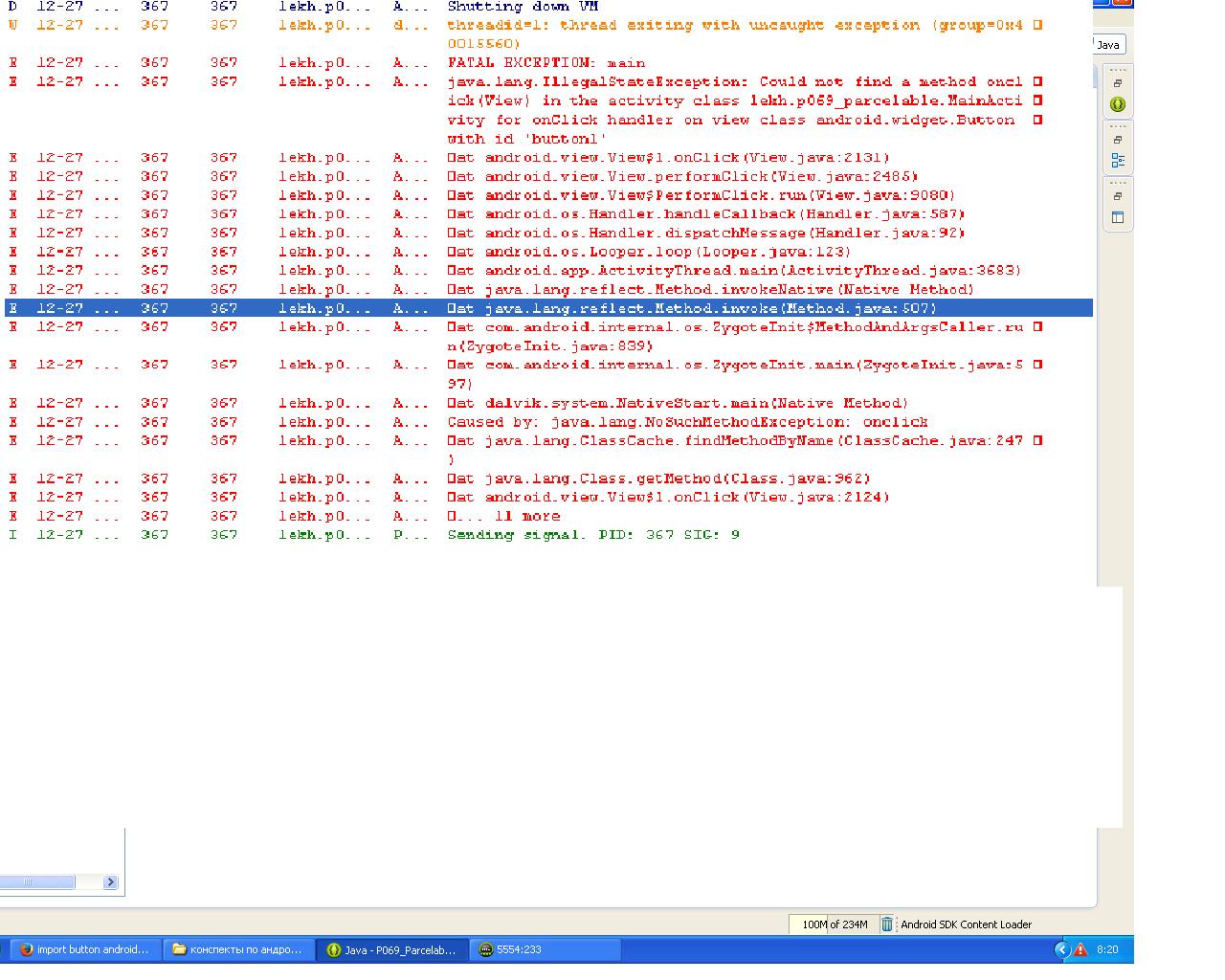Select 'Caused by: NoSuchMethodException: onclick' row

pos(548,421)
